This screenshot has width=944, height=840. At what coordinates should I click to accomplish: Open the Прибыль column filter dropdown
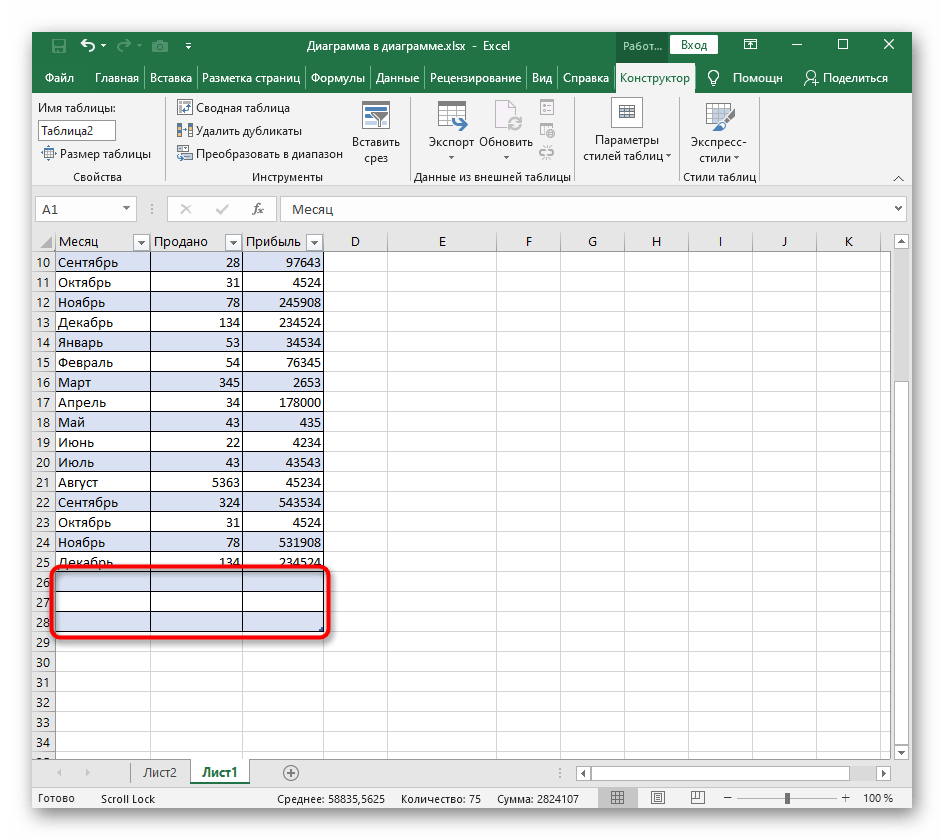click(314, 242)
